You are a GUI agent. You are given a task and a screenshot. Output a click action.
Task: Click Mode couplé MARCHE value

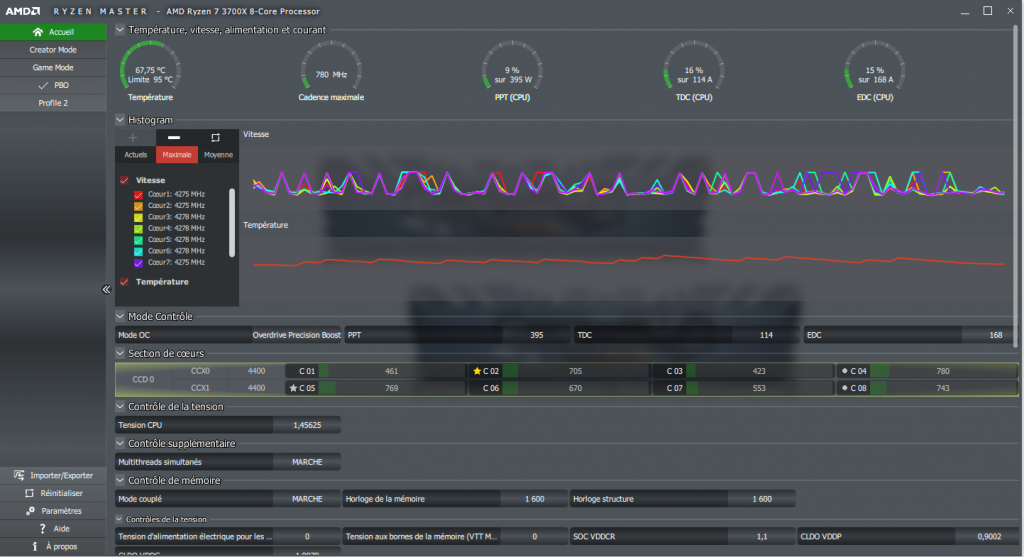pos(307,499)
